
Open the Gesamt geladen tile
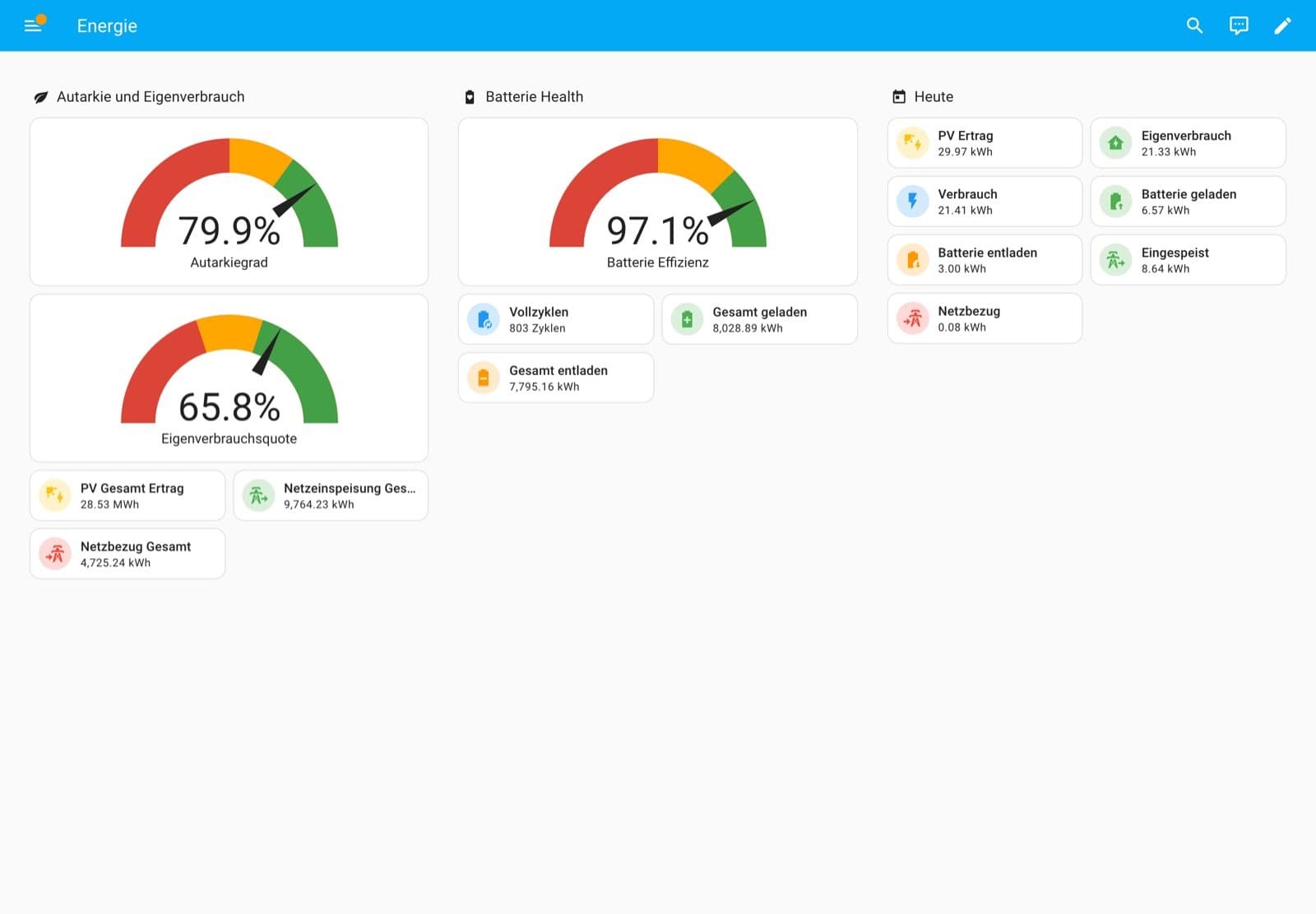(759, 319)
